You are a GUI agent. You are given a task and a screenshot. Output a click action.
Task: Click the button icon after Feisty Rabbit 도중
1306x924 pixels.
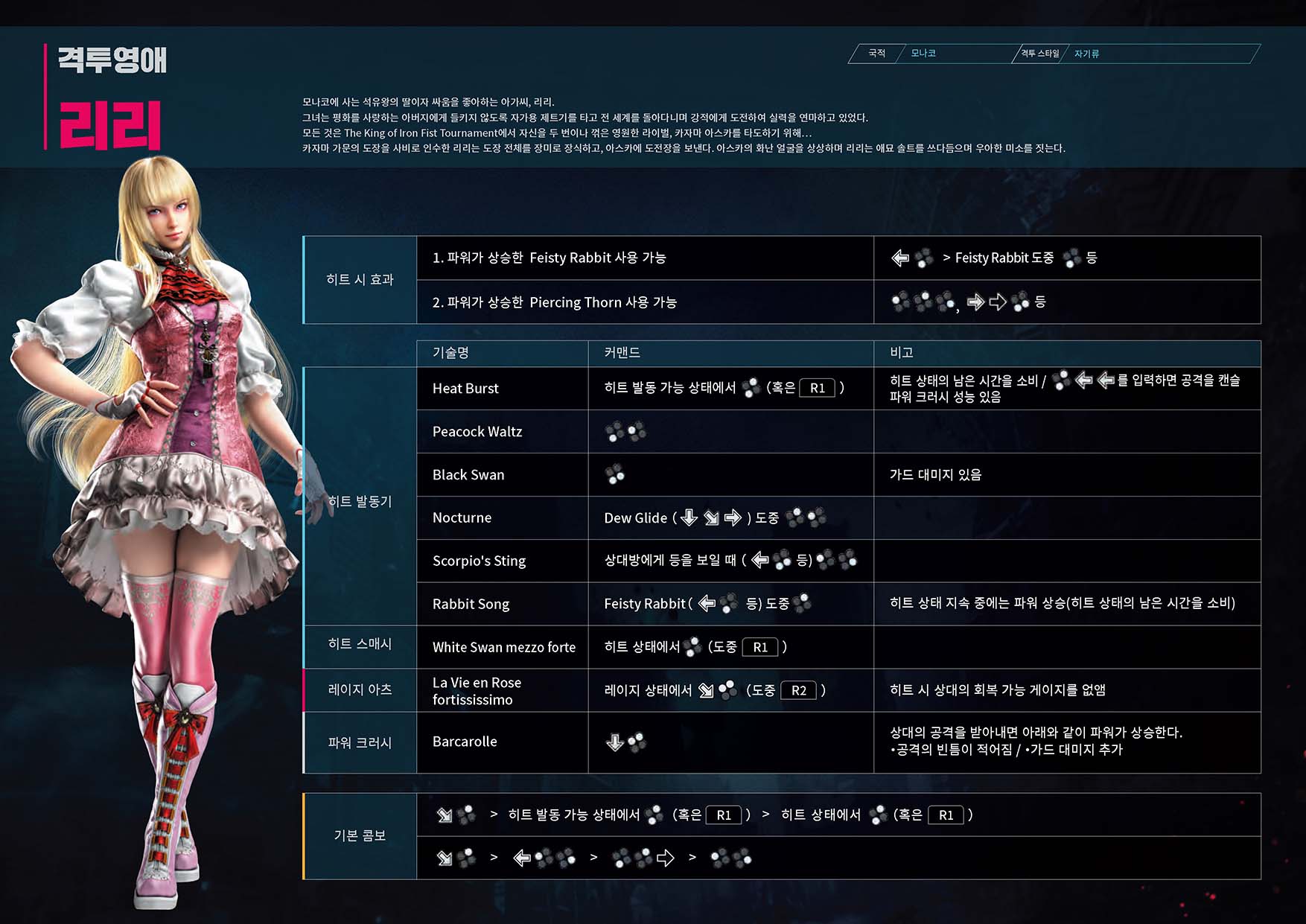click(x=1072, y=258)
